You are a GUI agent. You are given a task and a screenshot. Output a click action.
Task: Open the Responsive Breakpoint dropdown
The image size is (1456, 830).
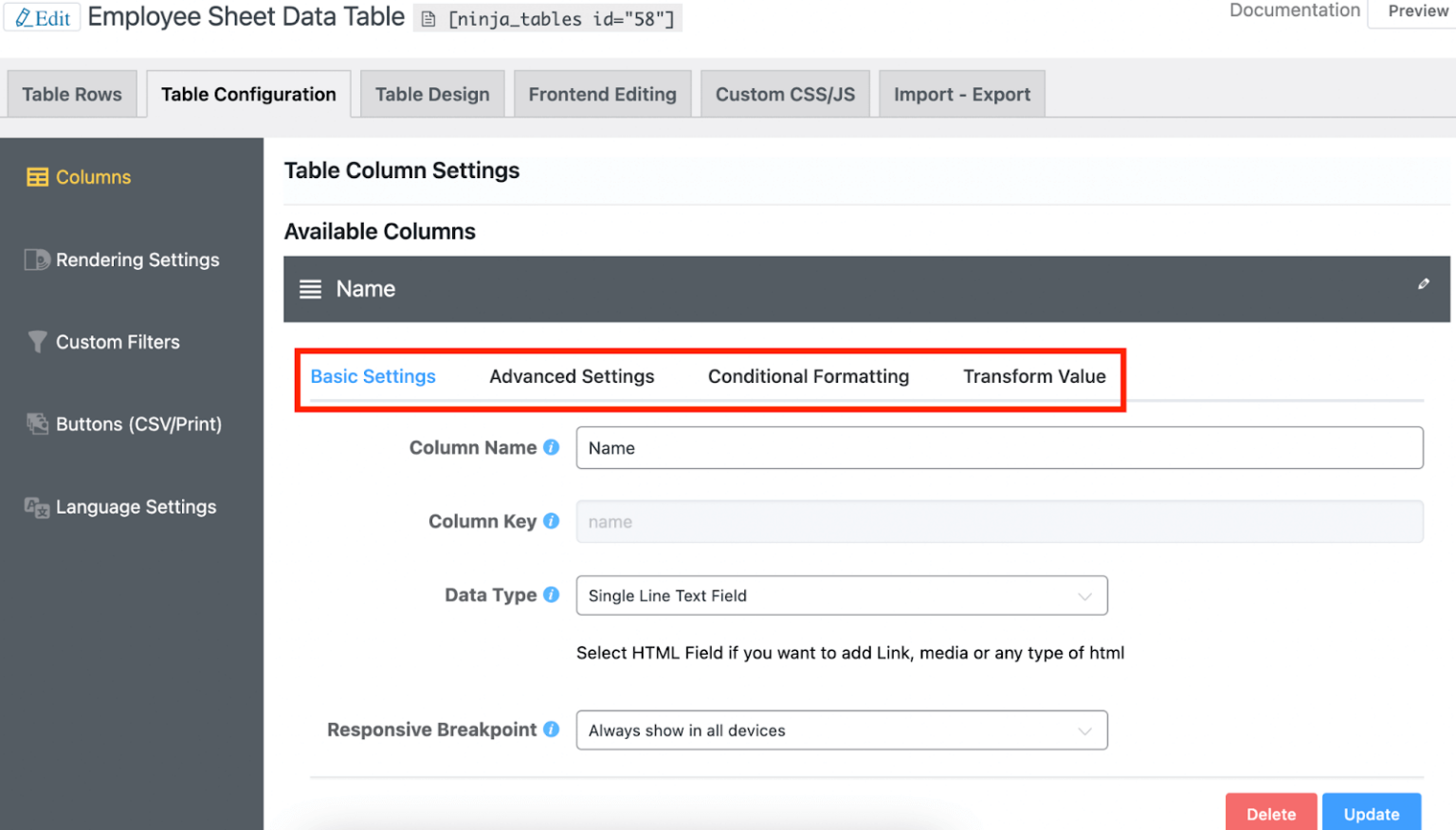(x=842, y=730)
